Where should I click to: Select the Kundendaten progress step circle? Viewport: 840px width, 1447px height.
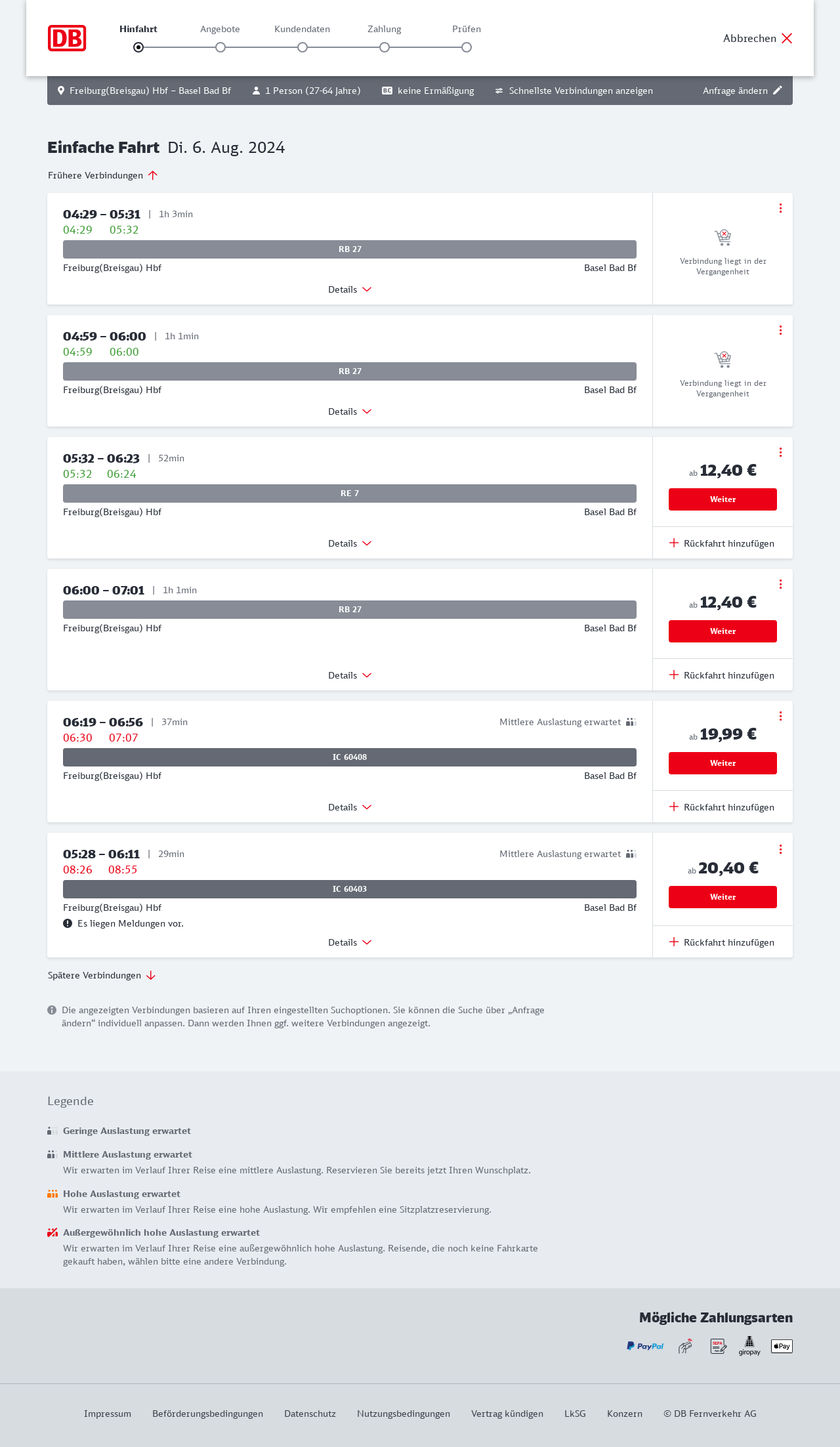click(303, 47)
